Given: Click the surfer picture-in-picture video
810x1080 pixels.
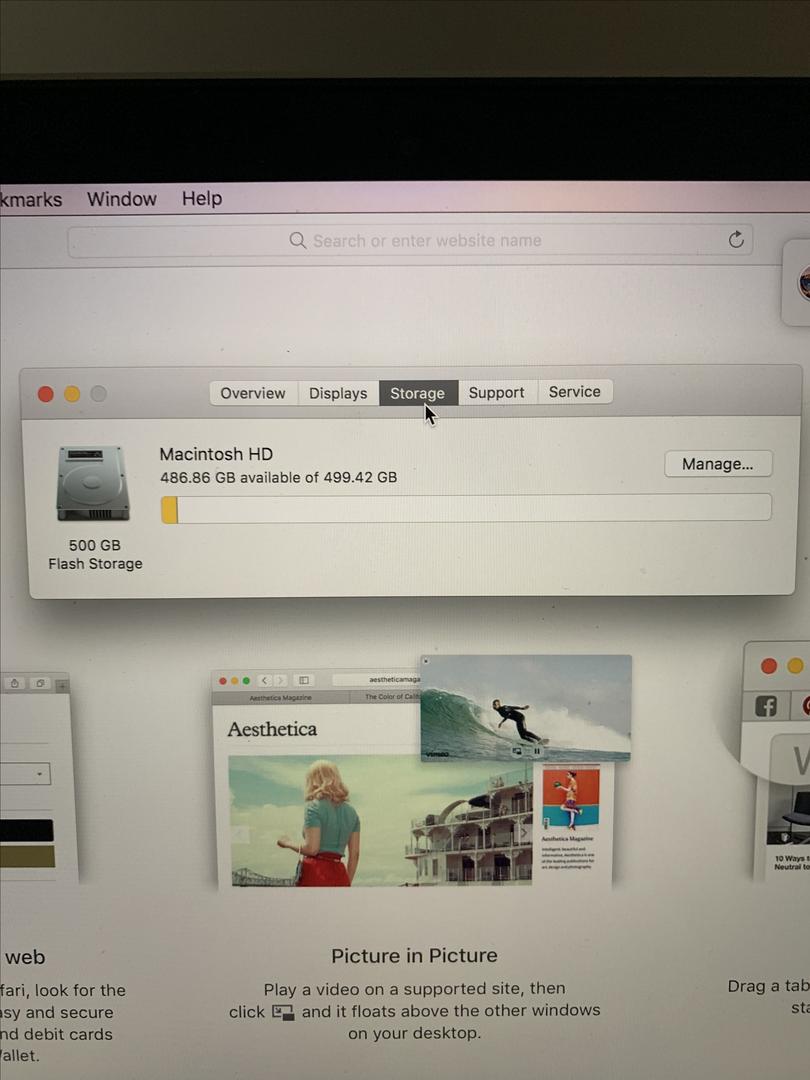Looking at the screenshot, I should click(525, 709).
